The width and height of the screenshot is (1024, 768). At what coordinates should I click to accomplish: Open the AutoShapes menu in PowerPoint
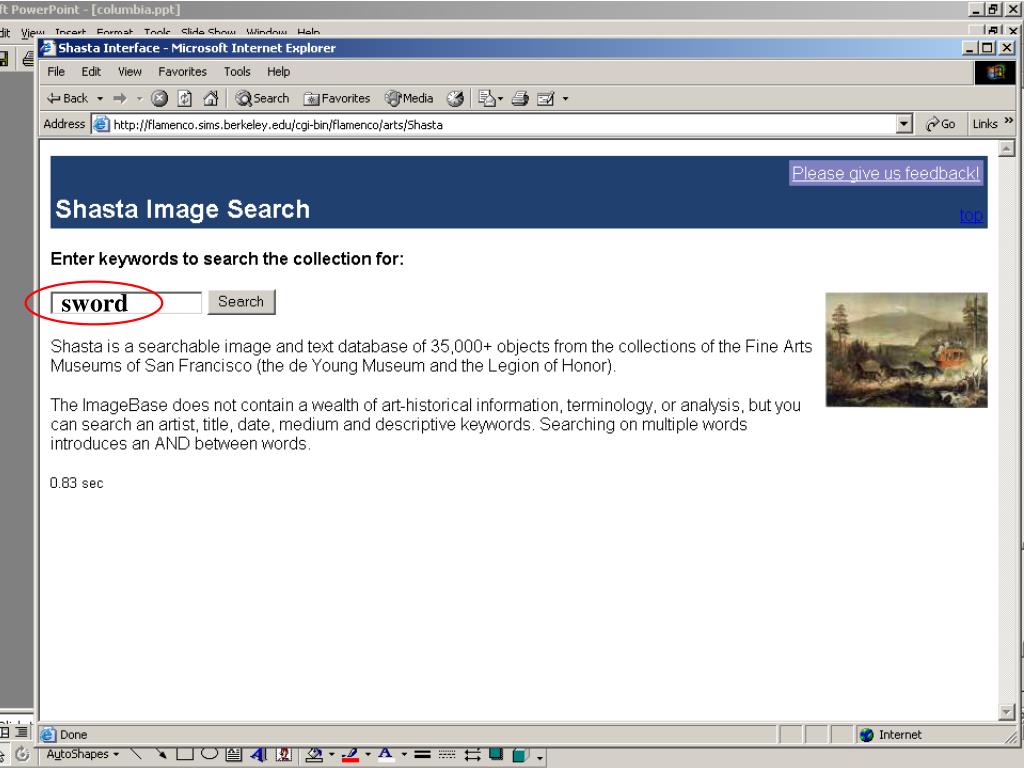pos(82,754)
